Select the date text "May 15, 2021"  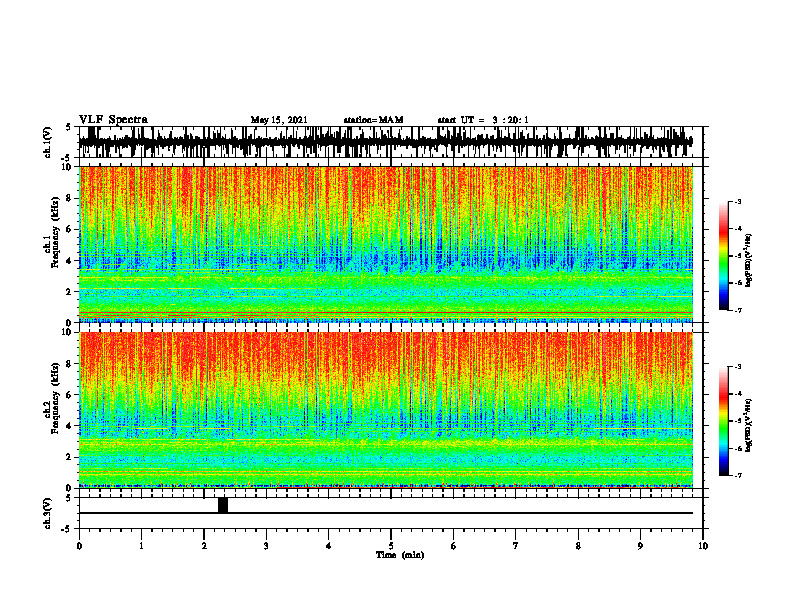tap(279, 120)
